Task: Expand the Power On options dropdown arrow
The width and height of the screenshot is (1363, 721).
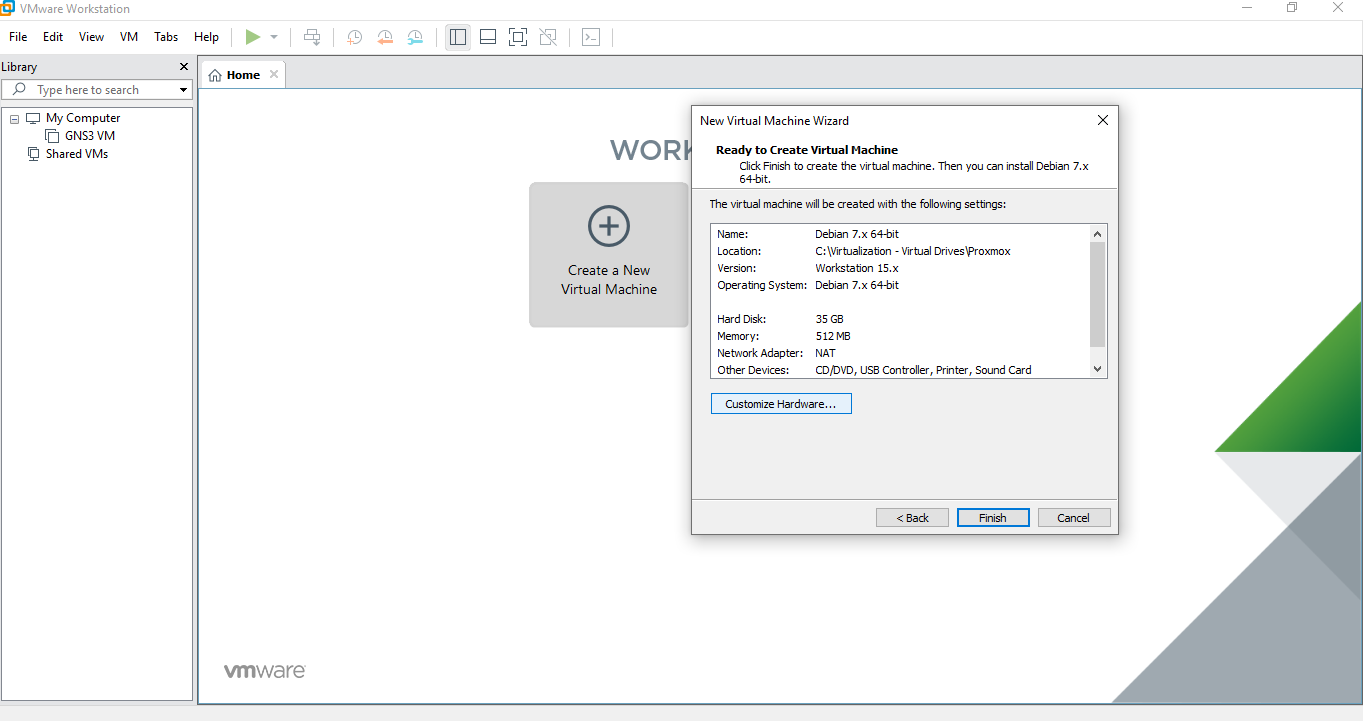Action: pos(272,36)
